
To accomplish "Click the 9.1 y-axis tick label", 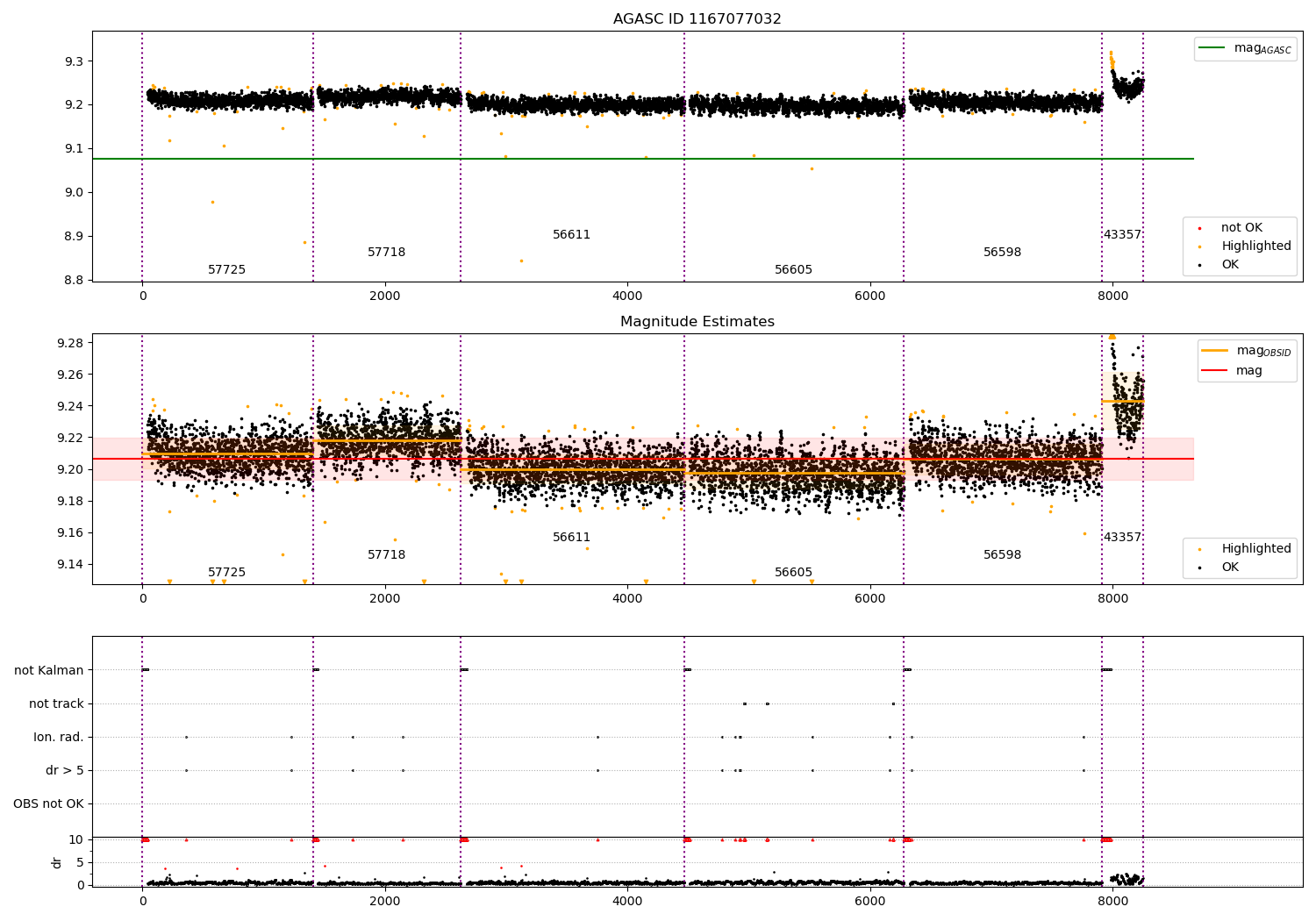I will point(75,149).
